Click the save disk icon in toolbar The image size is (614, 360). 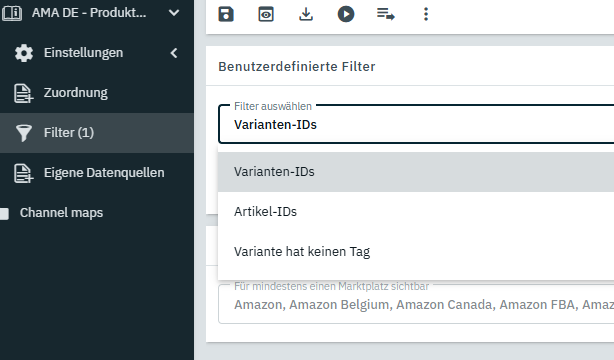coord(226,14)
